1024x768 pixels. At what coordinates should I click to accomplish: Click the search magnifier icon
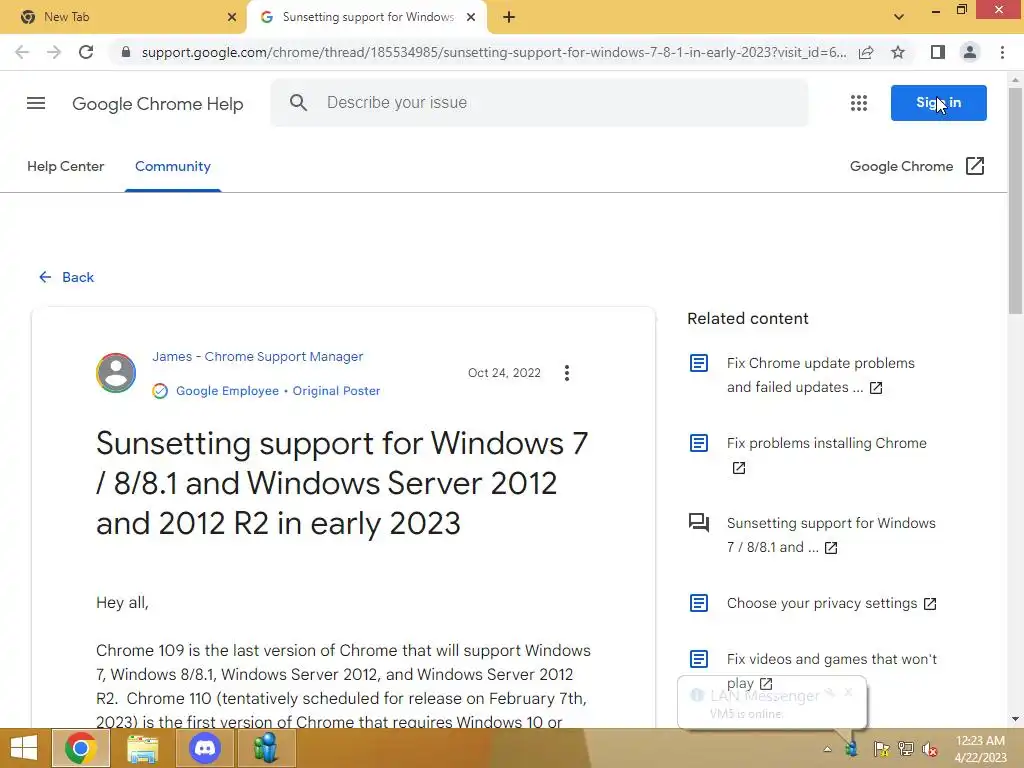pos(298,103)
